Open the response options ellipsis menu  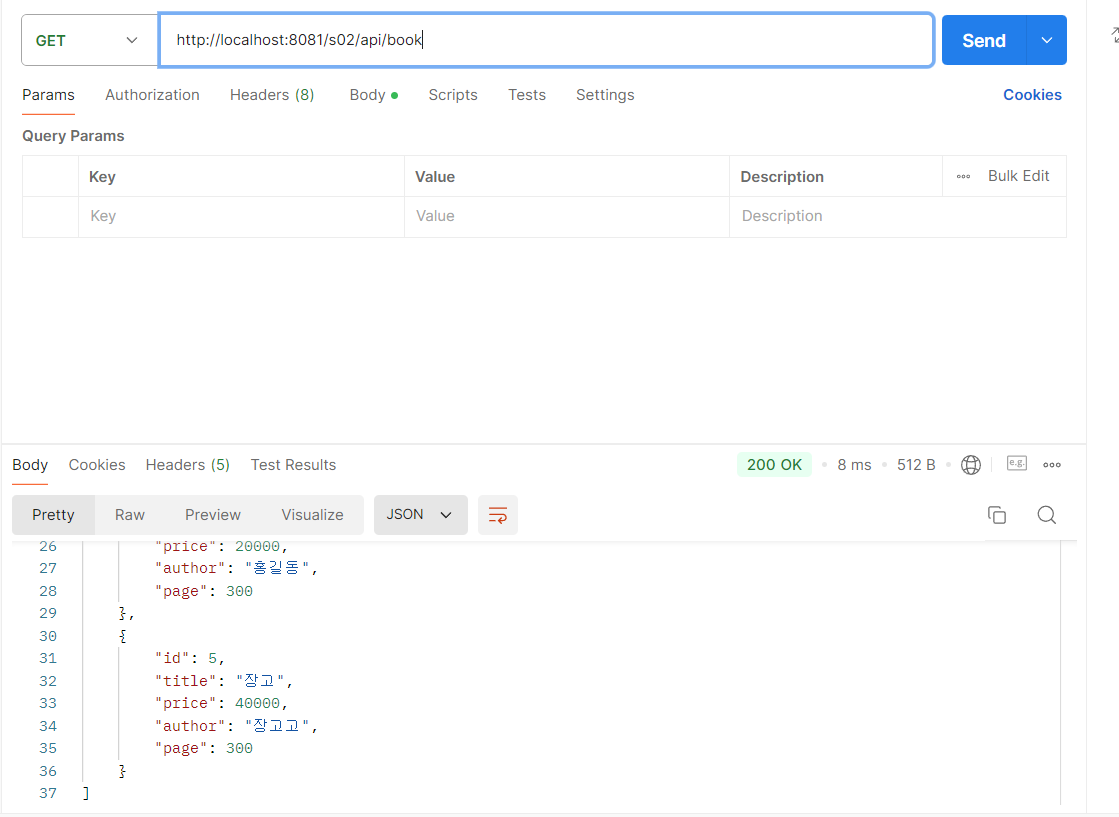point(1051,464)
